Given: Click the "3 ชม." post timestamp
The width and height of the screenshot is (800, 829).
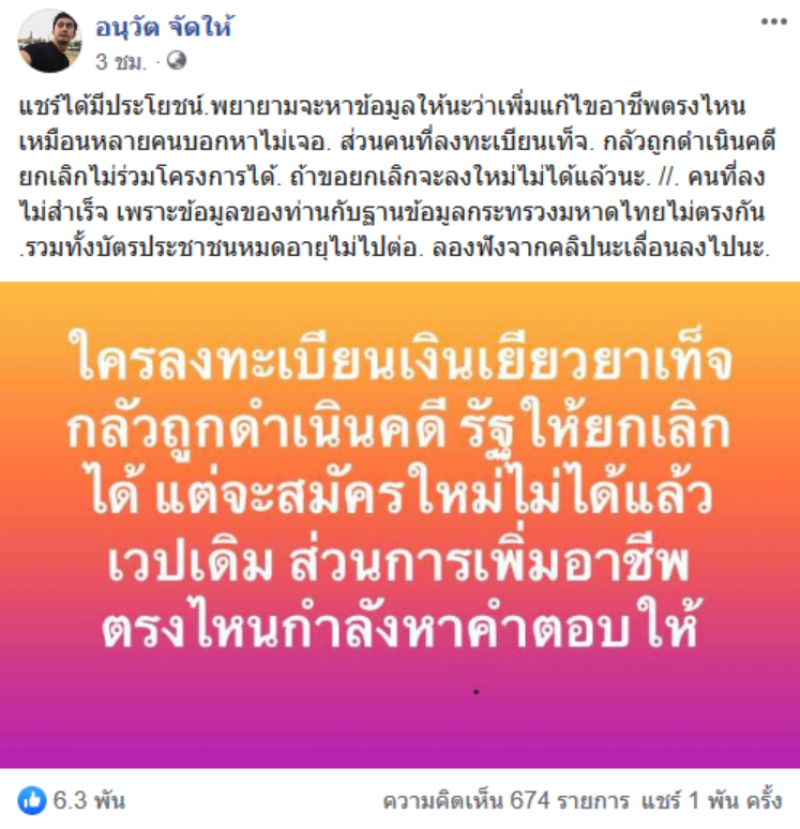Looking at the screenshot, I should pos(121,62).
